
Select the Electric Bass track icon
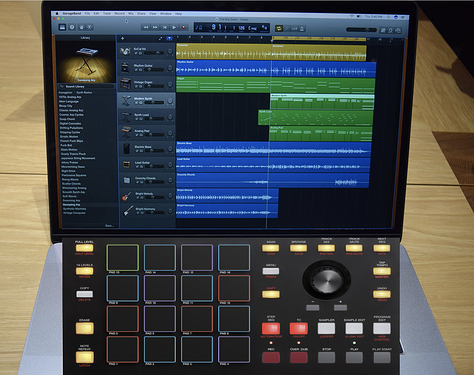click(126, 148)
